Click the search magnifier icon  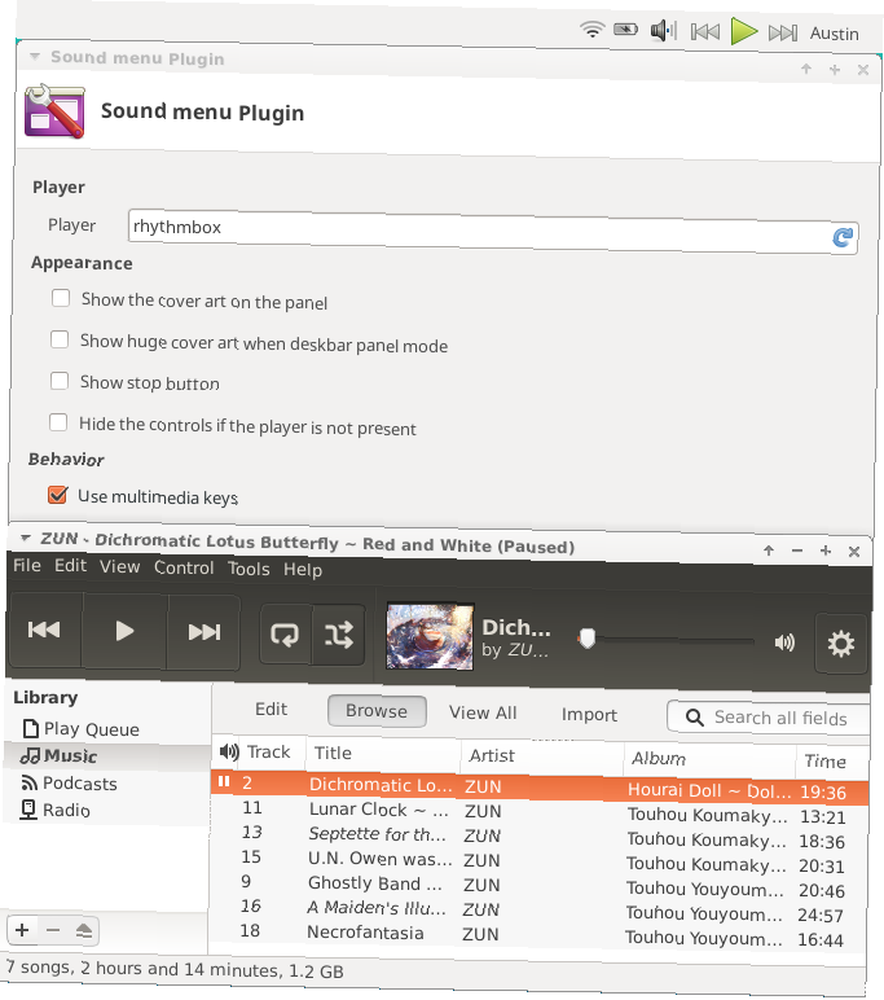tap(695, 717)
